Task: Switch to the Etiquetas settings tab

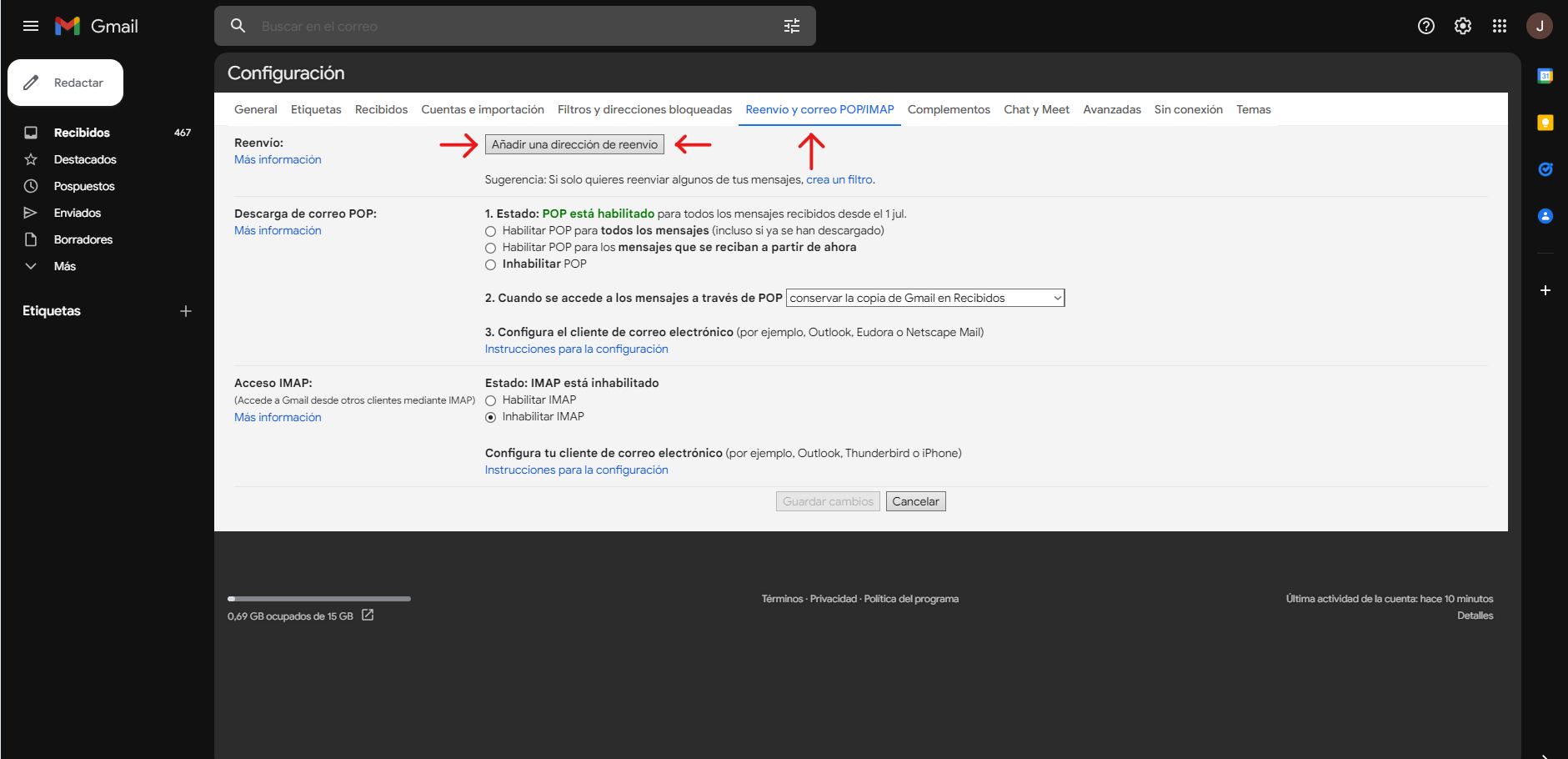Action: [x=316, y=109]
